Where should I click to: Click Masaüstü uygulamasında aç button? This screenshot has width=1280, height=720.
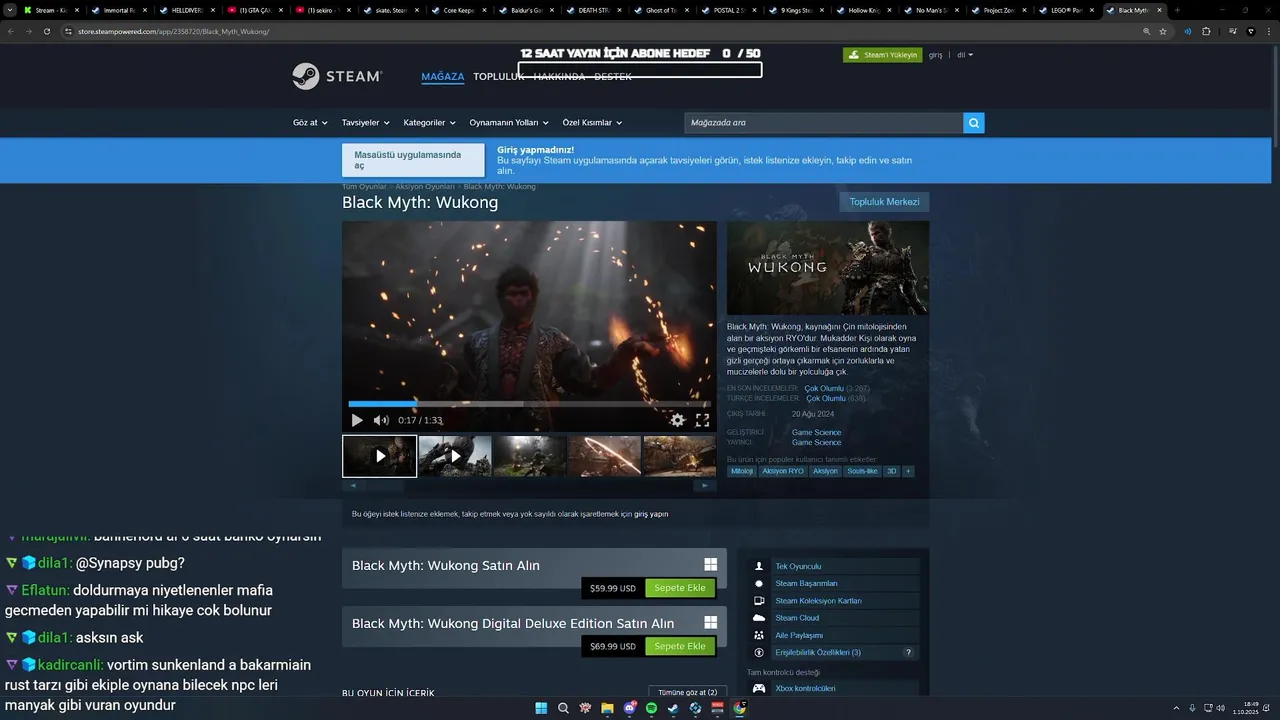(x=413, y=160)
